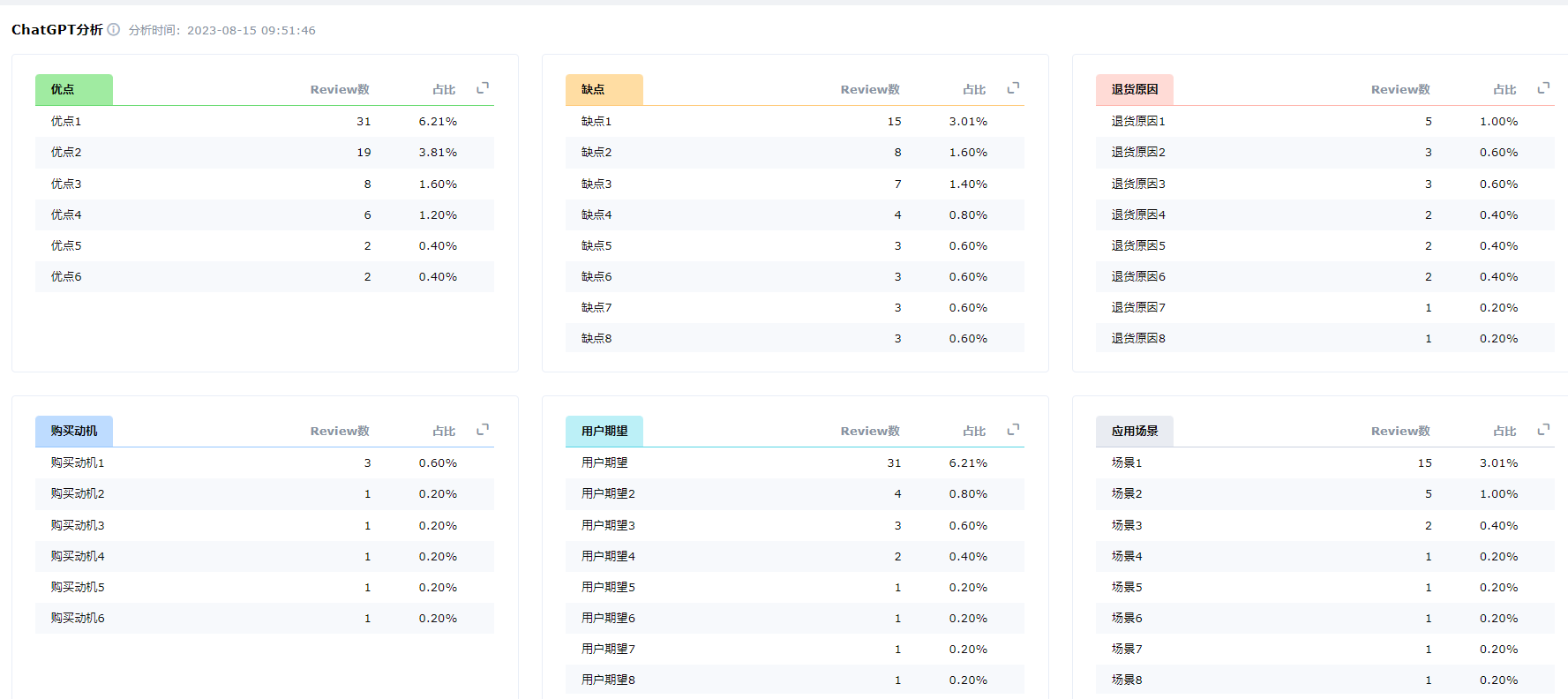The width and height of the screenshot is (1568, 699).
Task: Click the 场景2 row label
Action: [x=1127, y=494]
